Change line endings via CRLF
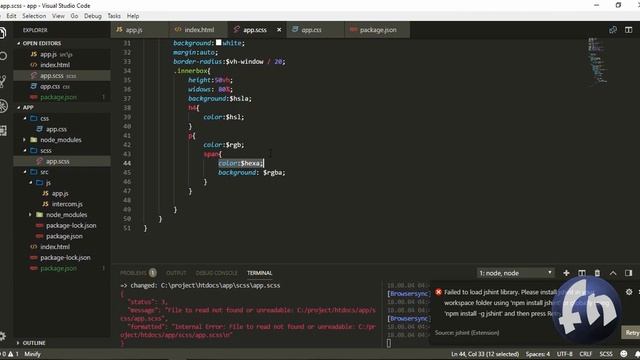This screenshot has height=360, width=640. pos(586,354)
